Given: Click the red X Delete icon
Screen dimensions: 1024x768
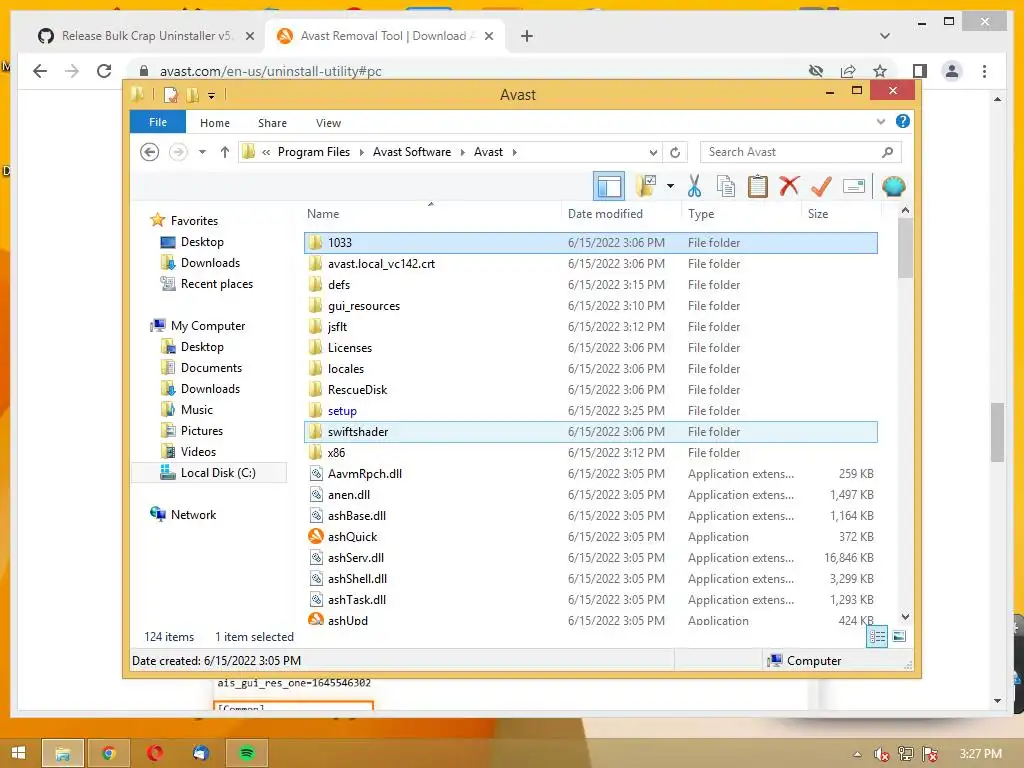Looking at the screenshot, I should click(x=790, y=187).
